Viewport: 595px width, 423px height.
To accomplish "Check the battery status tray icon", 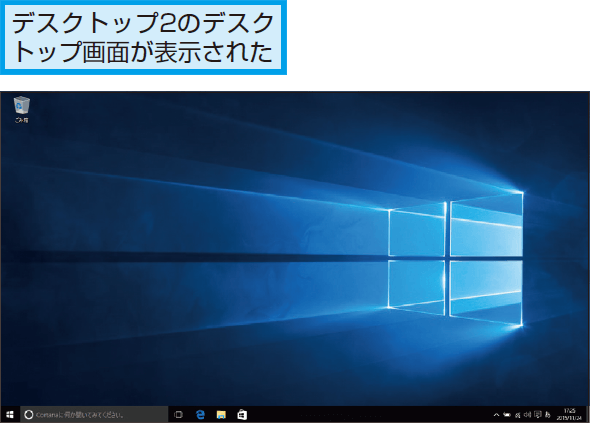I will 507,415.
